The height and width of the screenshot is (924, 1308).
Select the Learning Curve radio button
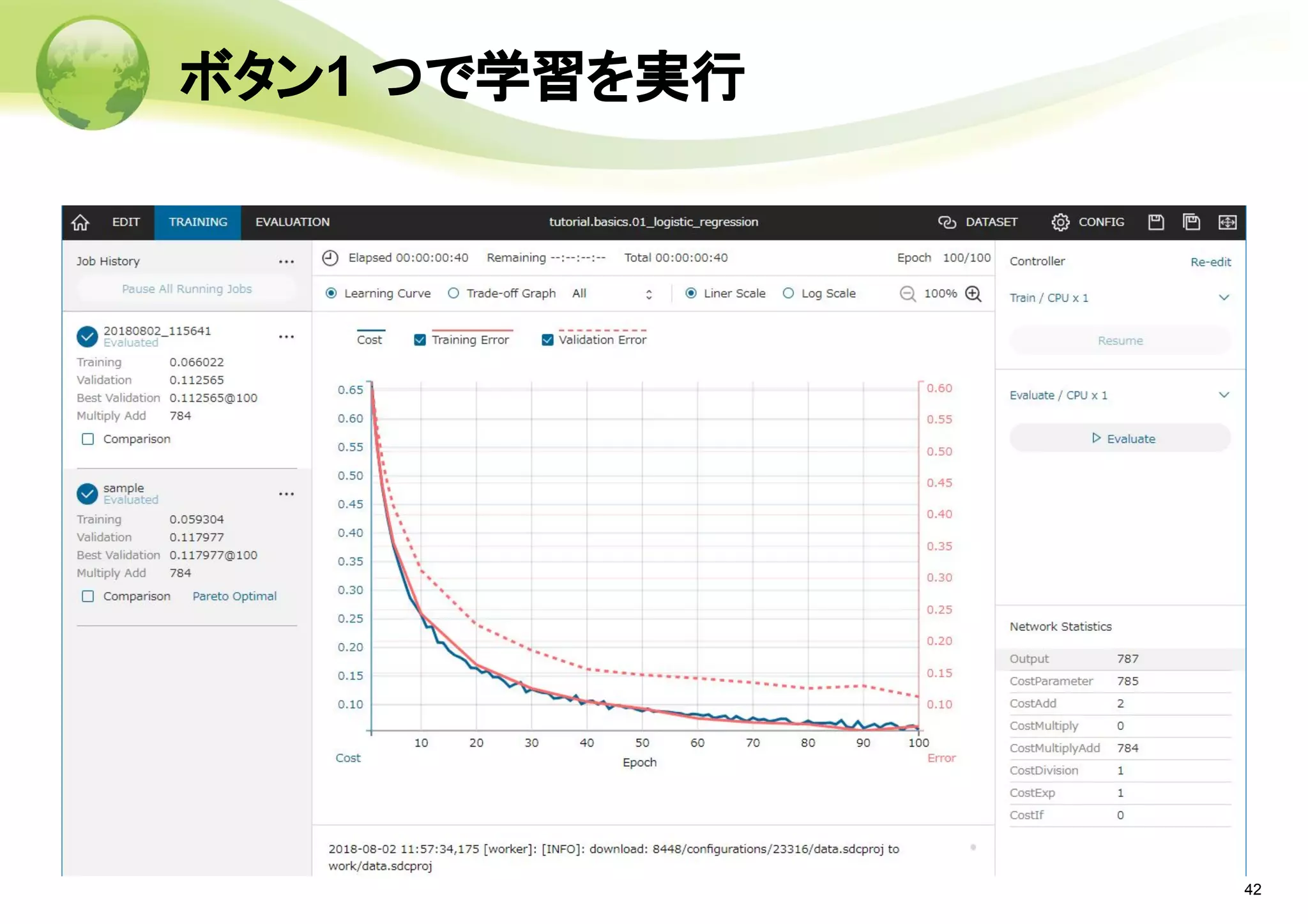[x=331, y=294]
